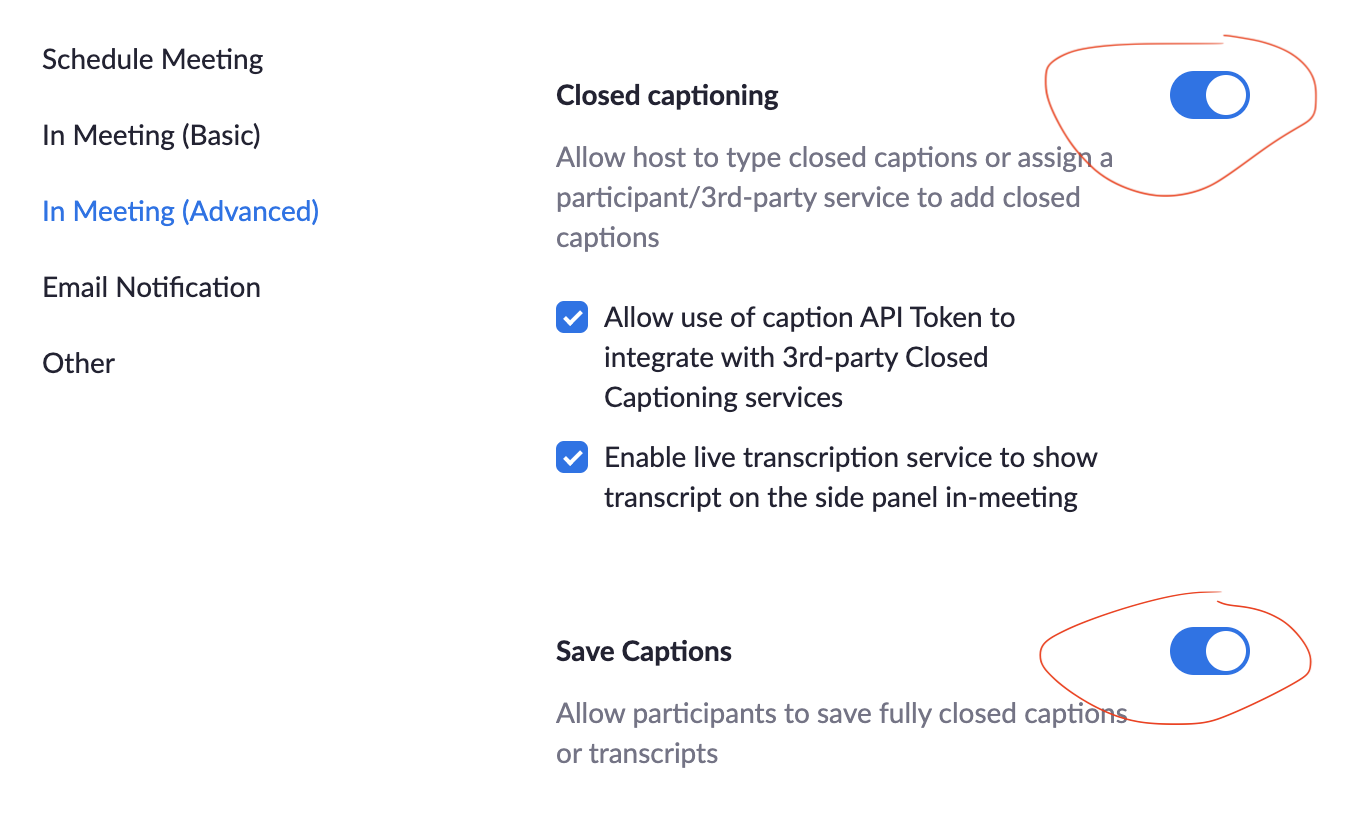Image resolution: width=1348 pixels, height=823 pixels.
Task: Click the Closed captioning heading
Action: point(666,95)
